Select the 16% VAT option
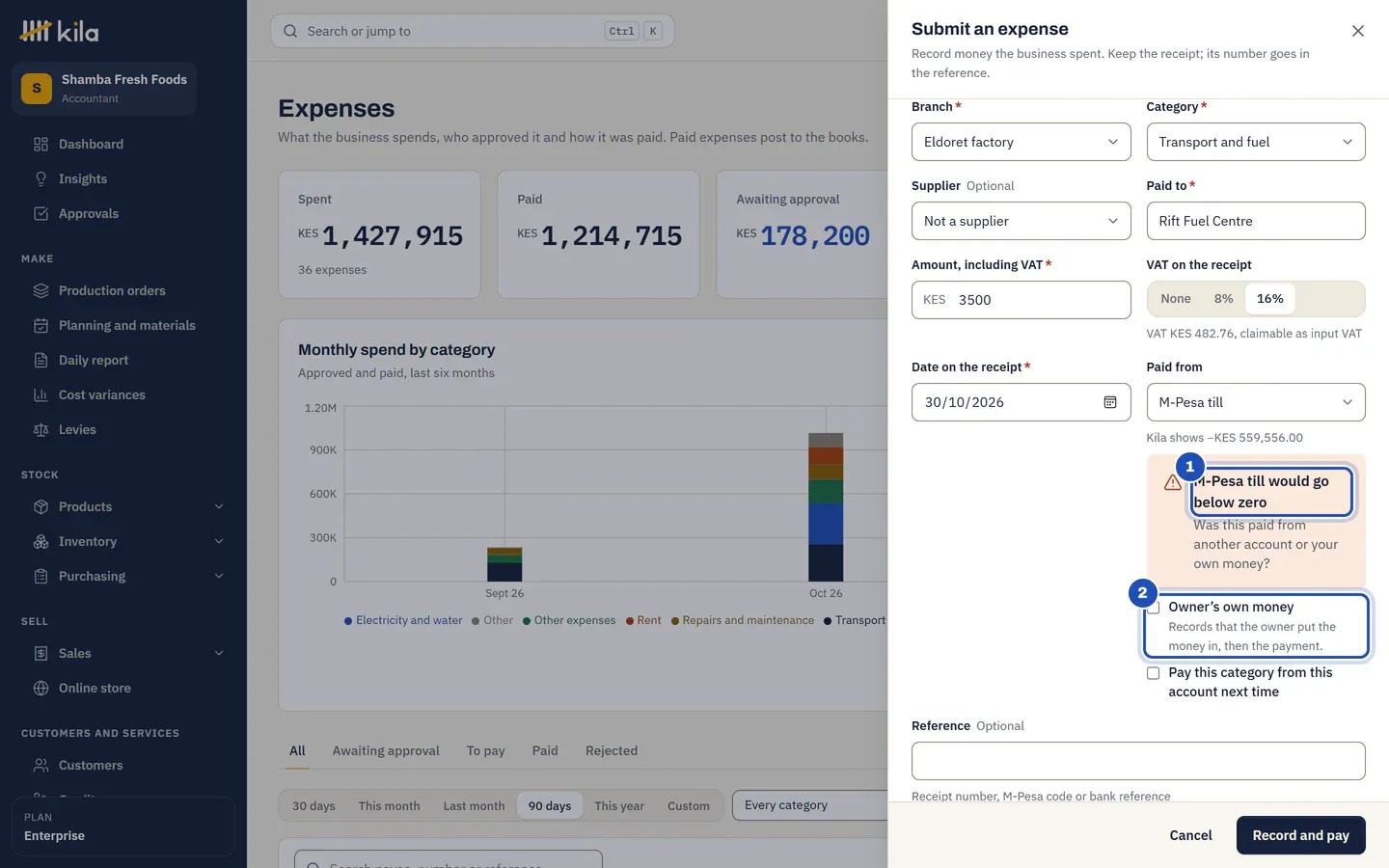The image size is (1389, 868). [1270, 299]
